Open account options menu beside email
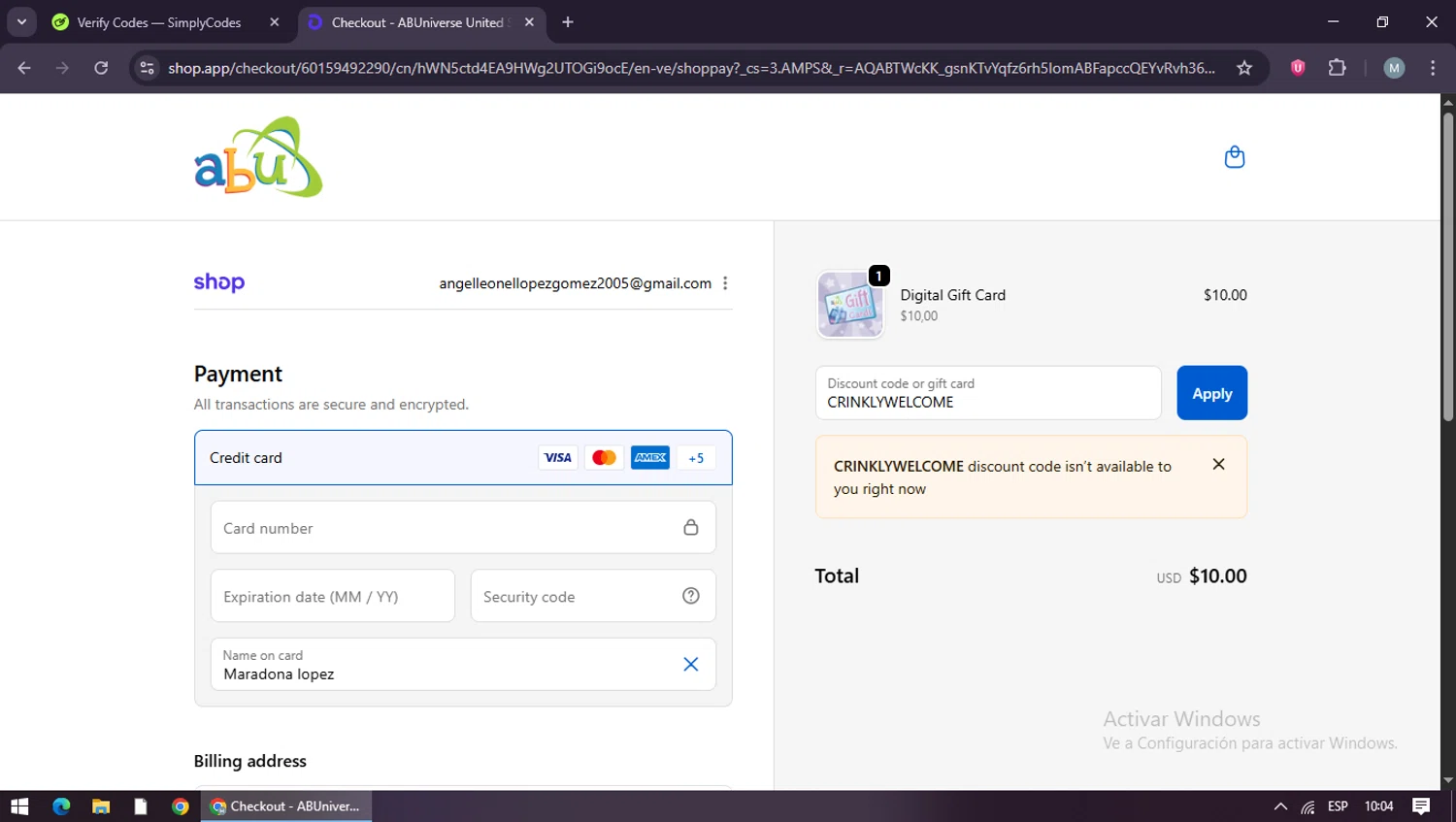The image size is (1456, 822). coord(725,283)
